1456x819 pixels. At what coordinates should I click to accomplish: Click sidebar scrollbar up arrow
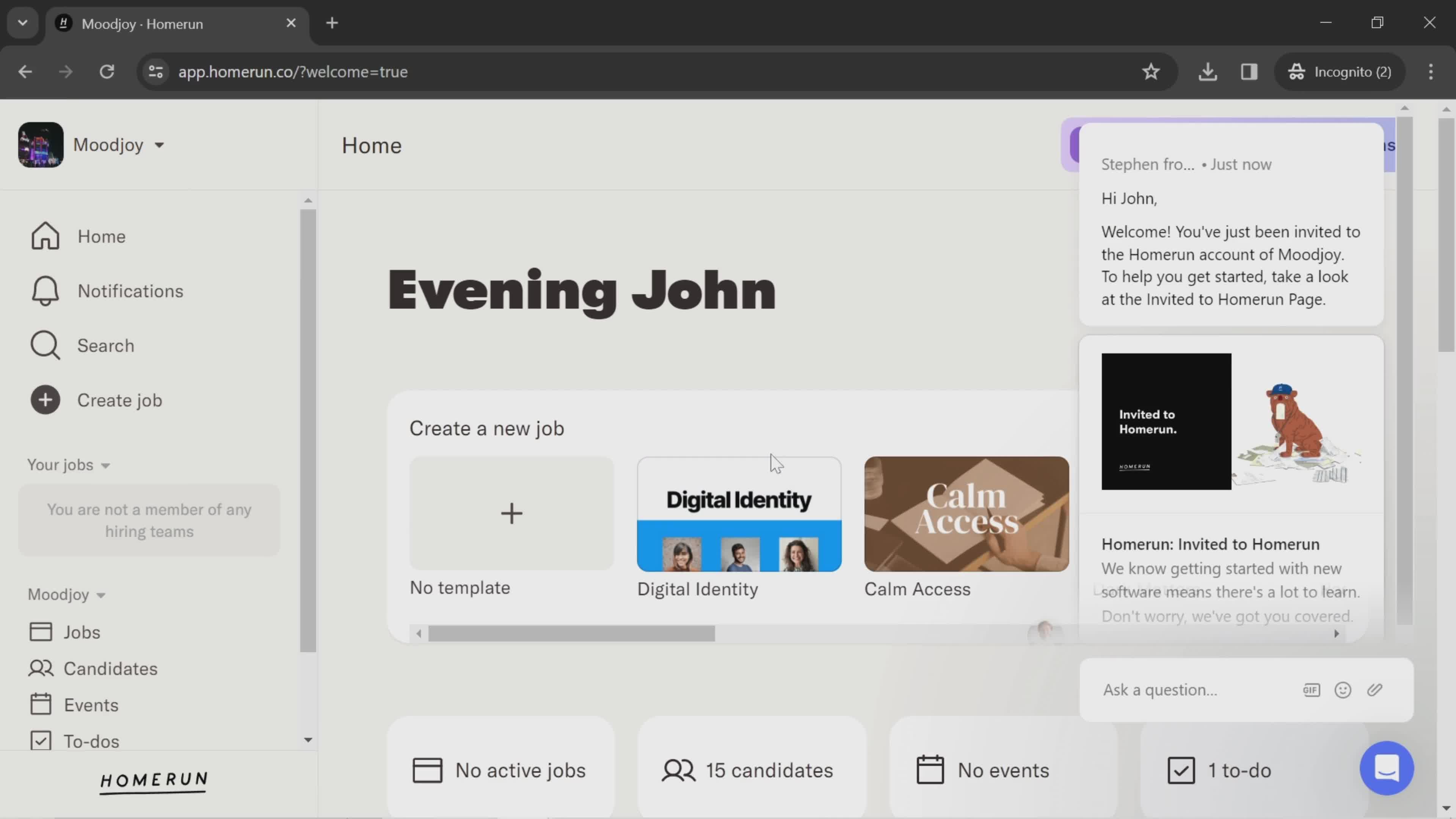point(308,201)
